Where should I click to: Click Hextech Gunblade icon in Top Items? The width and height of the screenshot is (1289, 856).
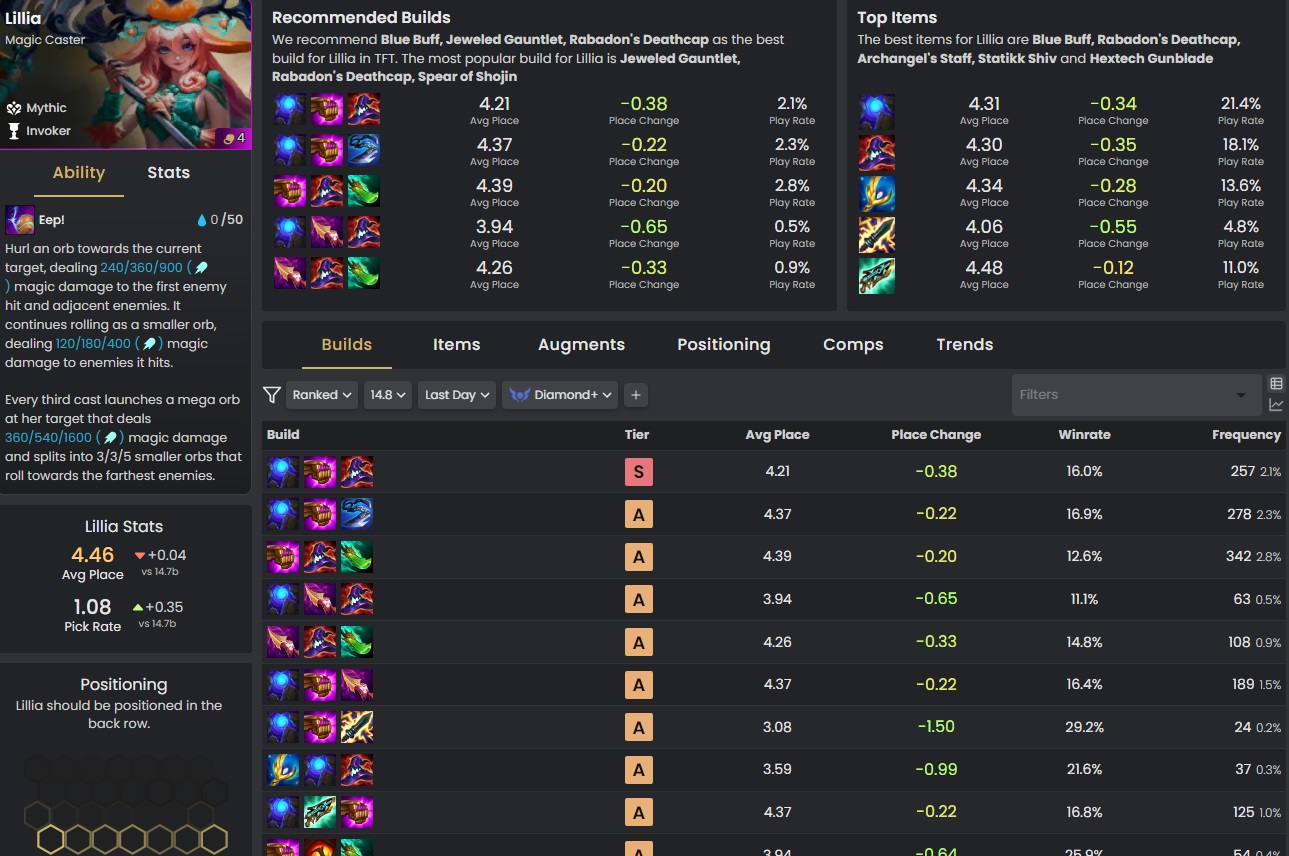click(x=877, y=276)
